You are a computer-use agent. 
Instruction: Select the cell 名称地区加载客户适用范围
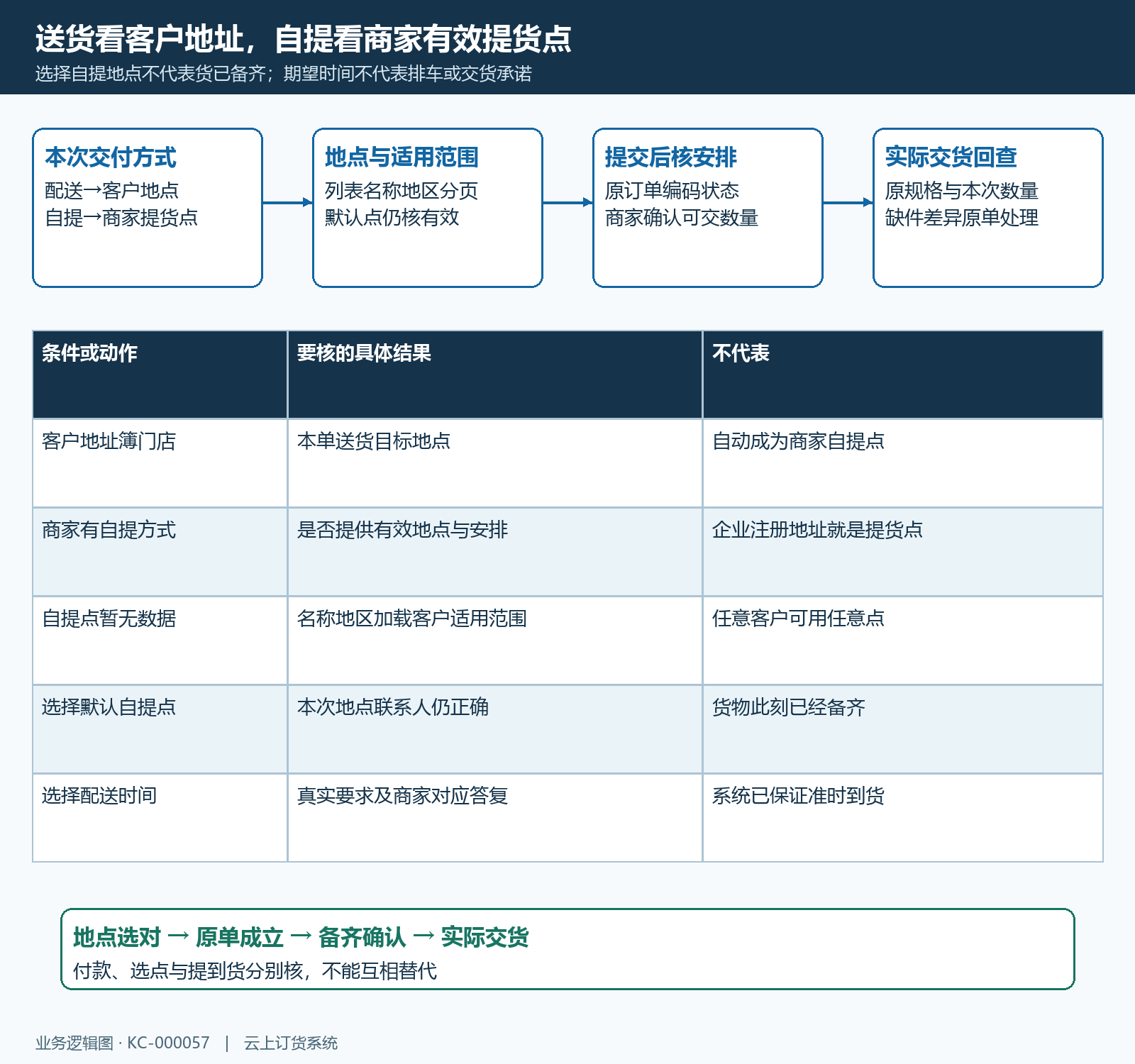click(x=495, y=641)
